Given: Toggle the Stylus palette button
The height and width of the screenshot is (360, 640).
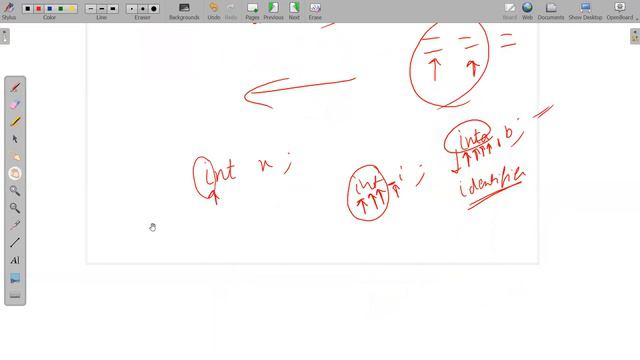Looking at the screenshot, I should [9, 11].
